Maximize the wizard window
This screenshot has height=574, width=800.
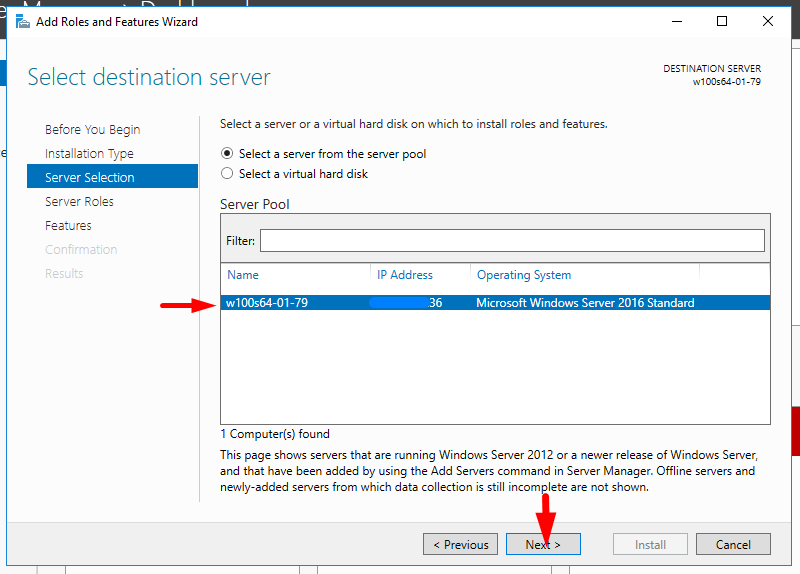point(722,21)
